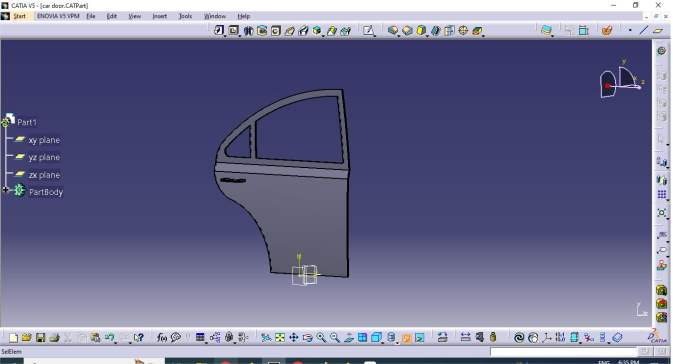Open the Formula f(x) tool
This screenshot has height=364, width=673.
click(161, 338)
